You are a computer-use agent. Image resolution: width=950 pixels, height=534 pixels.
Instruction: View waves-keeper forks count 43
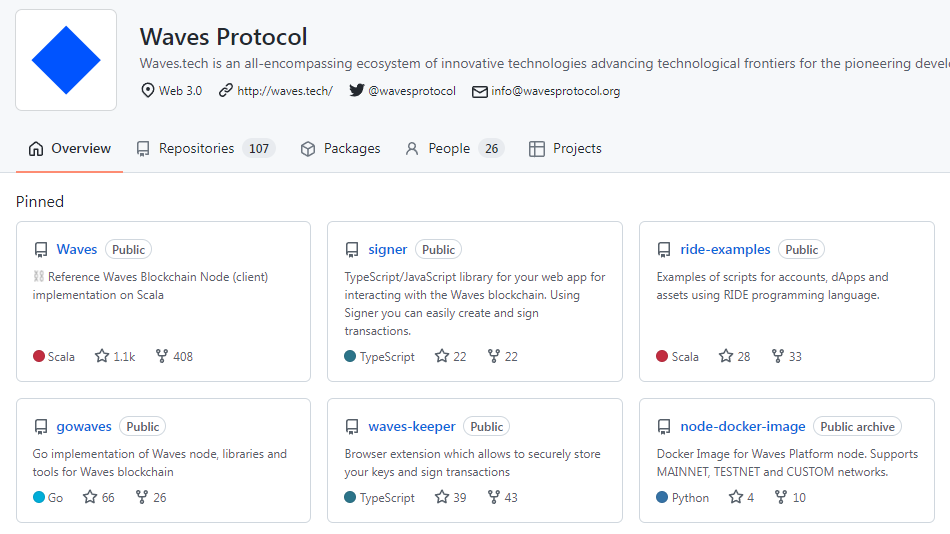[503, 497]
